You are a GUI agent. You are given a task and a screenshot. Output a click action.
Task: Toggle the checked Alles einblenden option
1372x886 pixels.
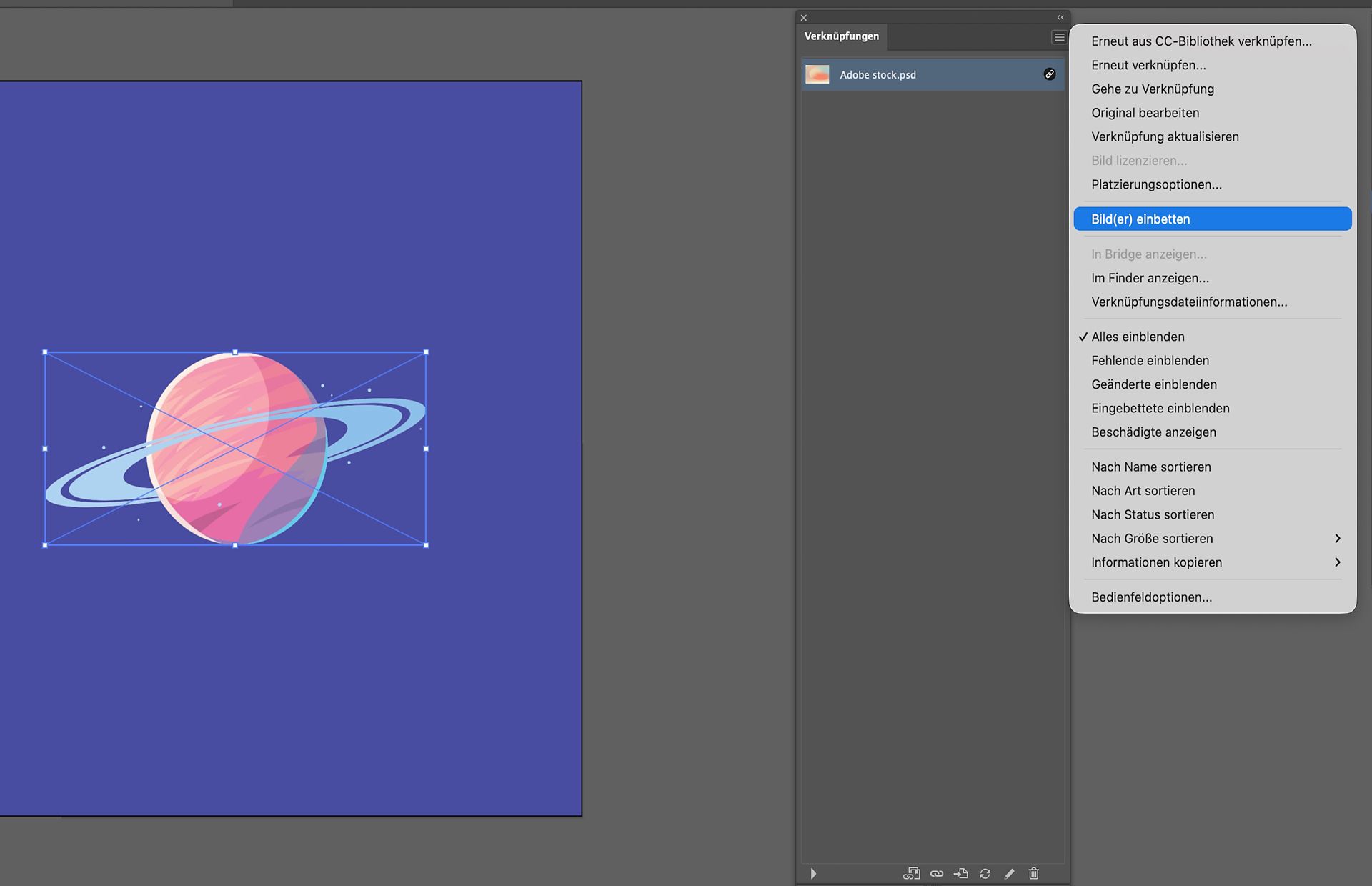point(1213,337)
